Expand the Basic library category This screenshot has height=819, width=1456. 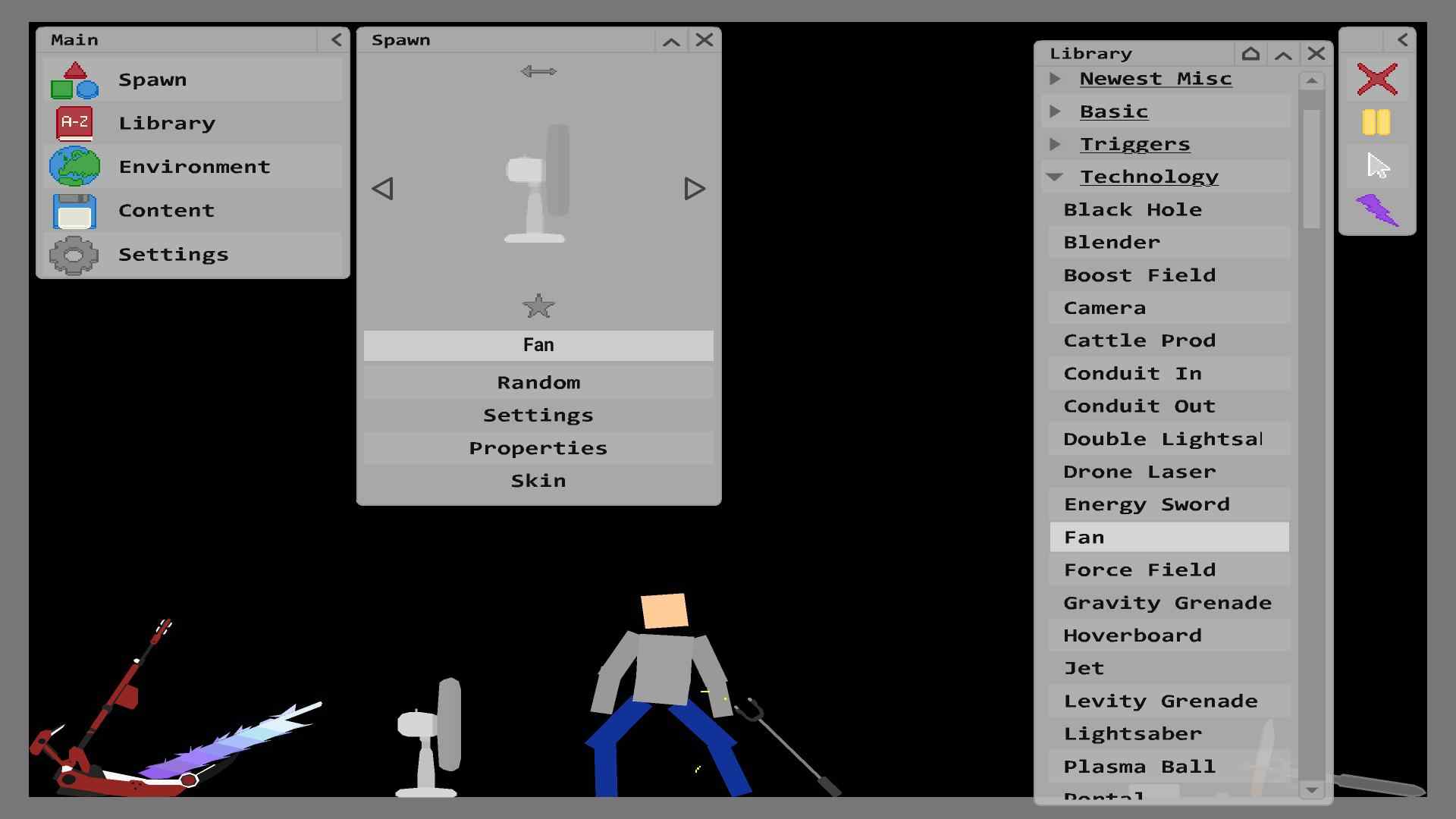coord(1056,110)
